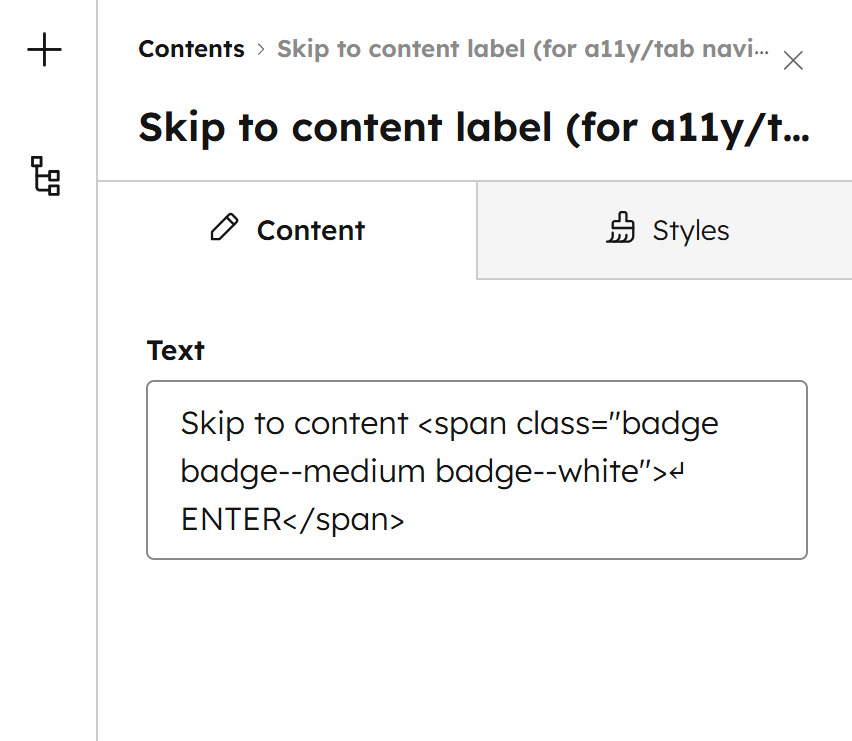Viewport: 852px width, 741px height.
Task: Close the editor panel with the X
Action: pyautogui.click(x=793, y=60)
